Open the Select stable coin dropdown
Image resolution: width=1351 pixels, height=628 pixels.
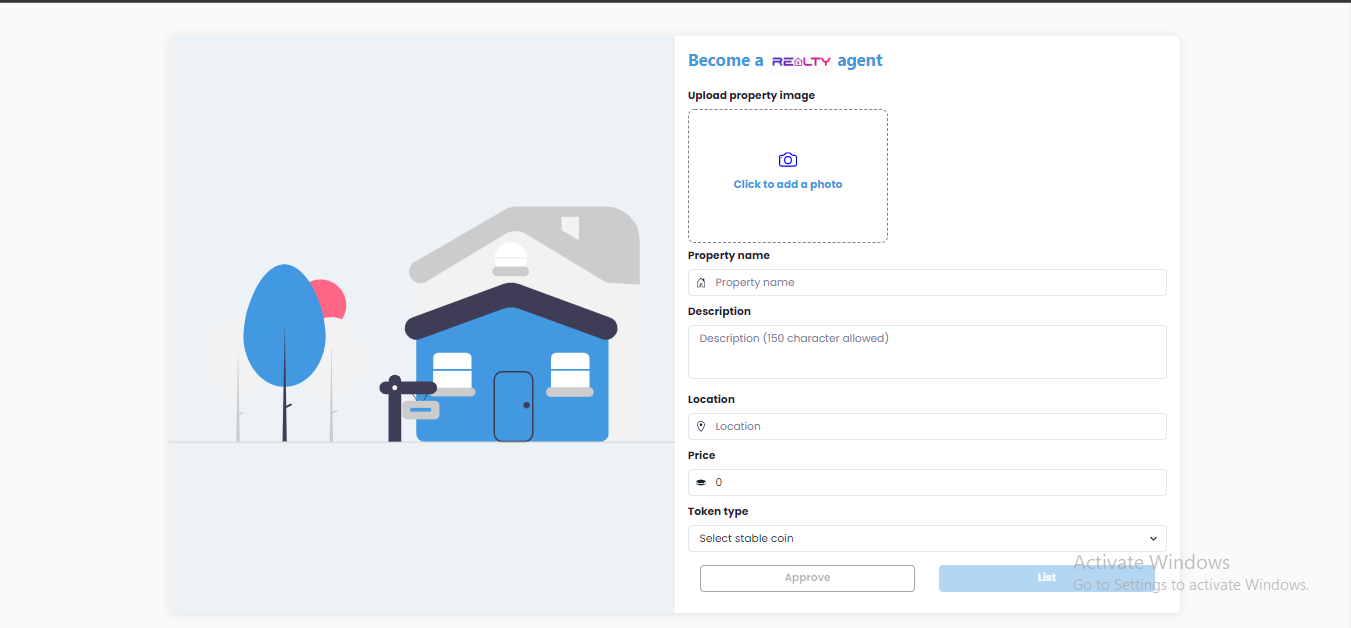(x=927, y=539)
